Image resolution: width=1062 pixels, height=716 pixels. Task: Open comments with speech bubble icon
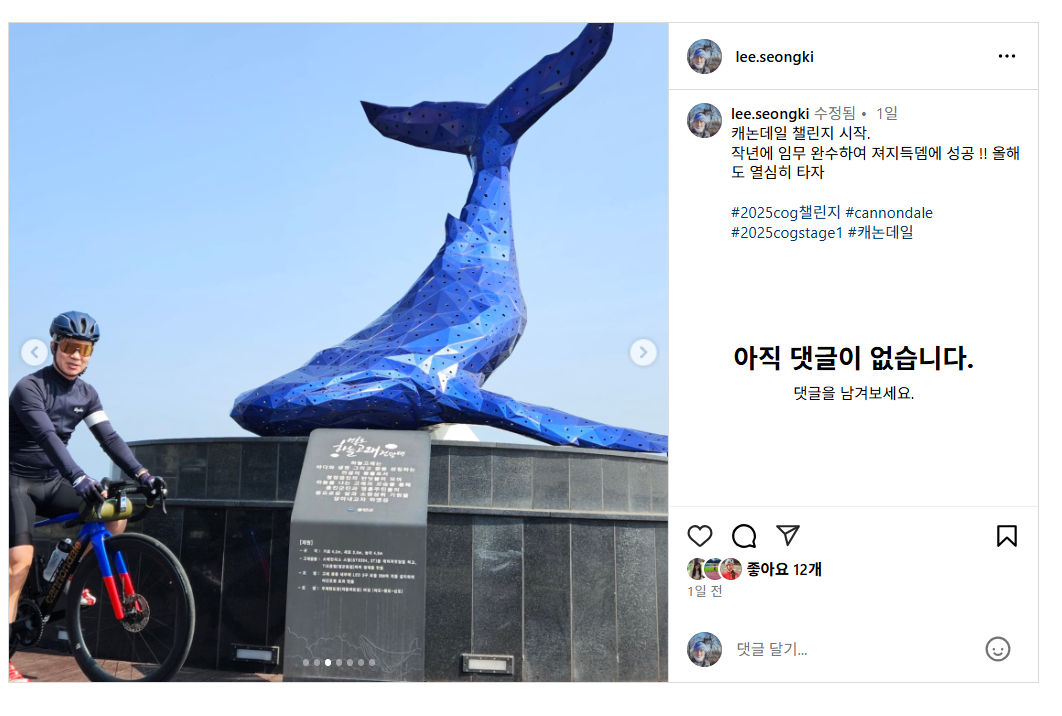pos(744,536)
